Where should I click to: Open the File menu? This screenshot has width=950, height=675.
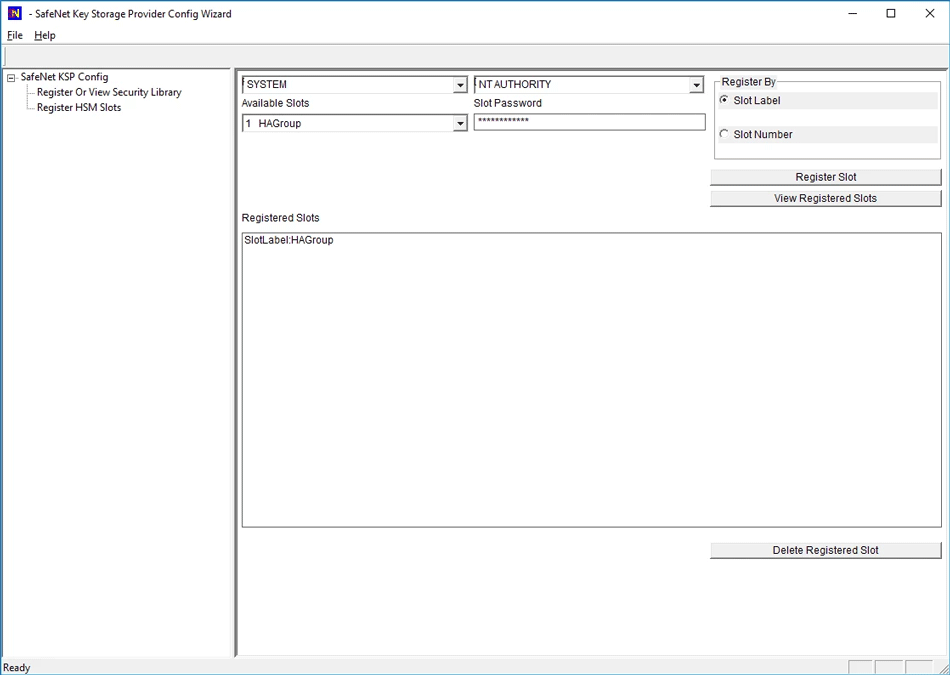15,35
